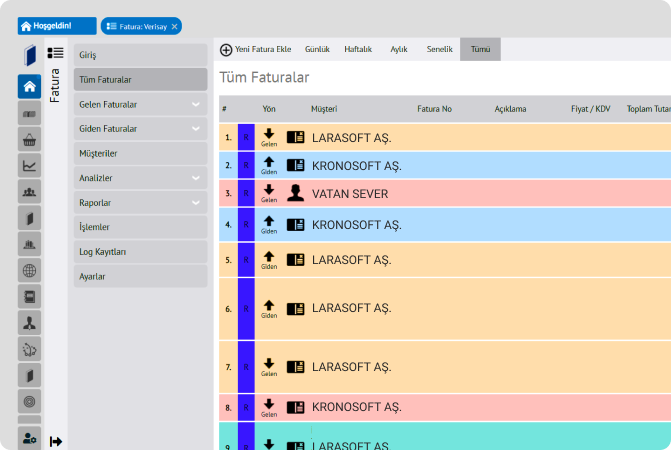
Task: Expand the Analizler menu section
Action: point(196,178)
